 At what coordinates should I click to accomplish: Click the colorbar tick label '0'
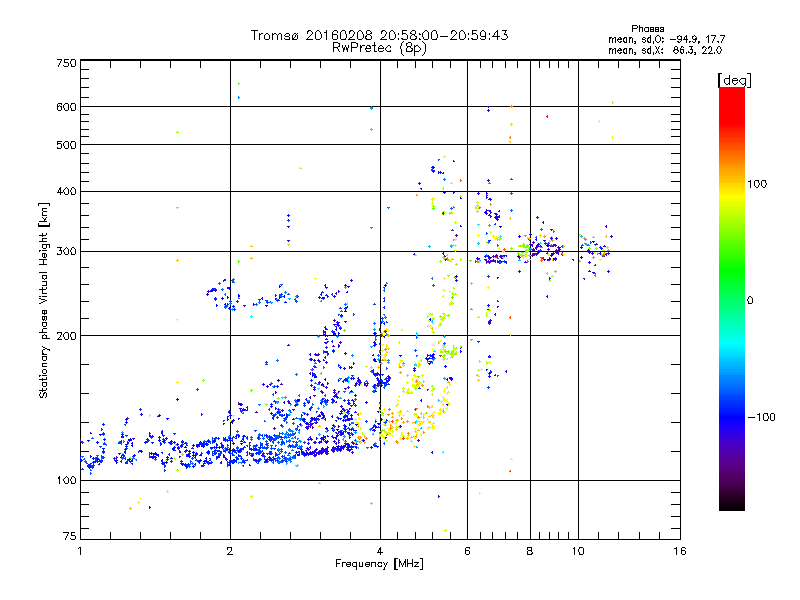tap(750, 300)
